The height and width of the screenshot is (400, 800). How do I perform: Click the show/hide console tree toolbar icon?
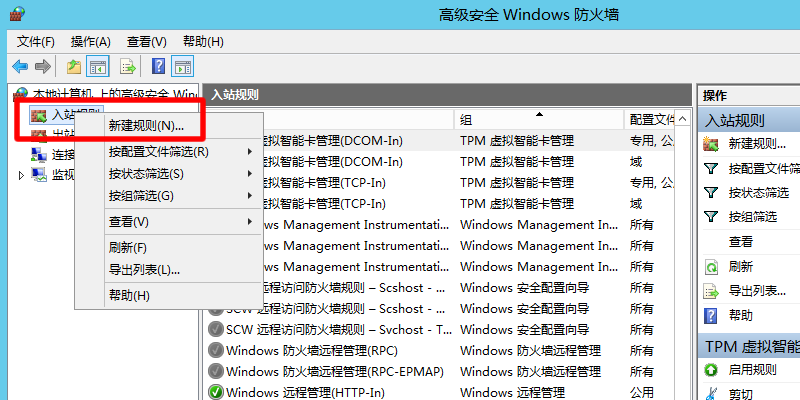tap(98, 67)
